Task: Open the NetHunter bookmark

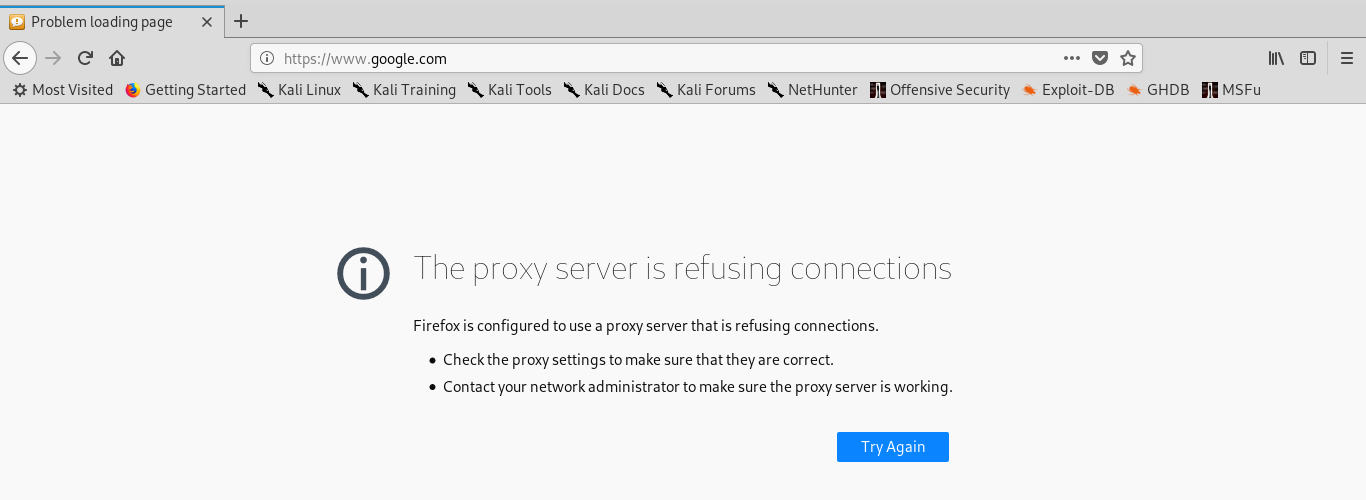Action: coord(812,90)
